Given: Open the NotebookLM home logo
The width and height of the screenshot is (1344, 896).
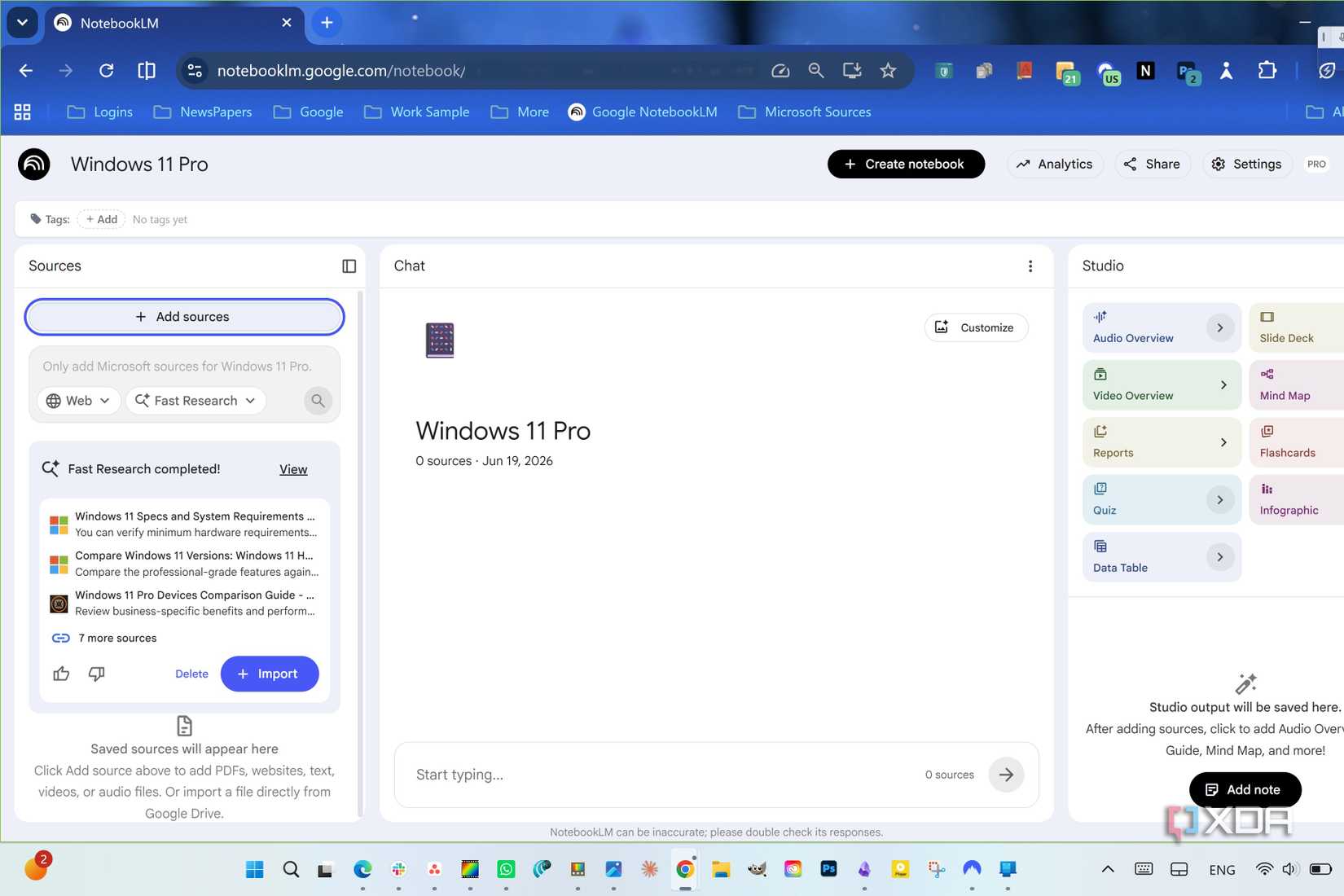Looking at the screenshot, I should coord(34,164).
